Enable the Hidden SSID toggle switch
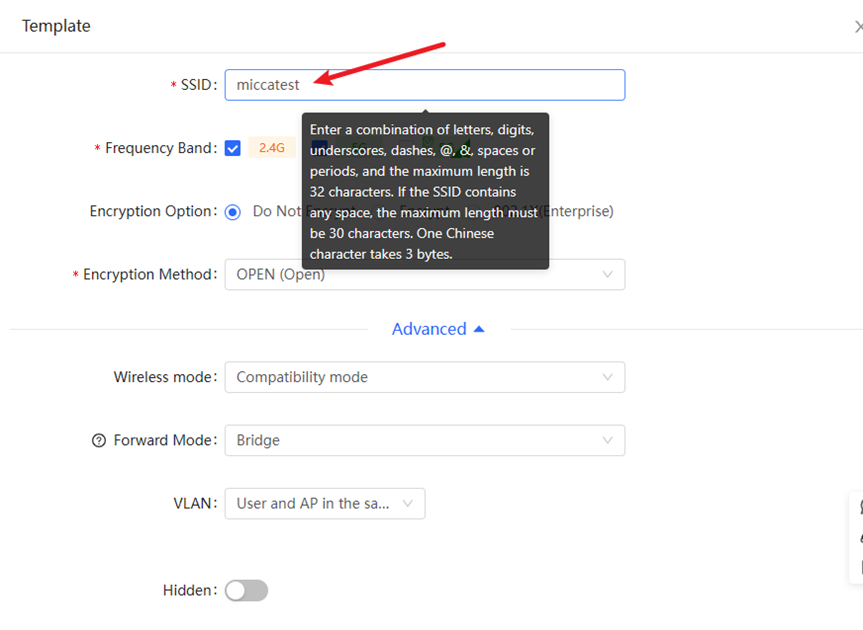The height and width of the screenshot is (630, 863). click(x=246, y=591)
